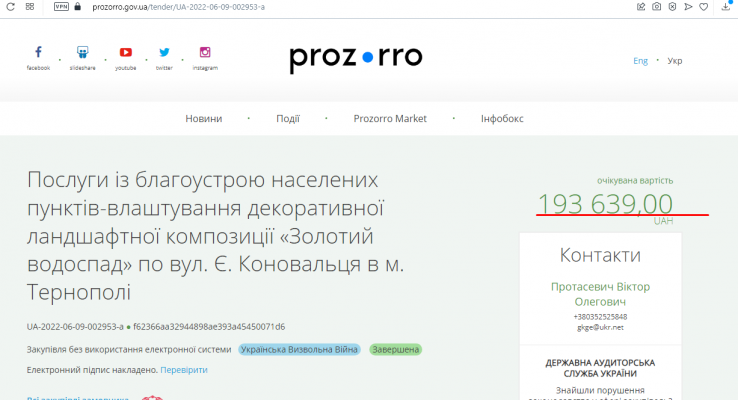
Task: Reload the page with the refresh icon
Action: click(x=10, y=7)
